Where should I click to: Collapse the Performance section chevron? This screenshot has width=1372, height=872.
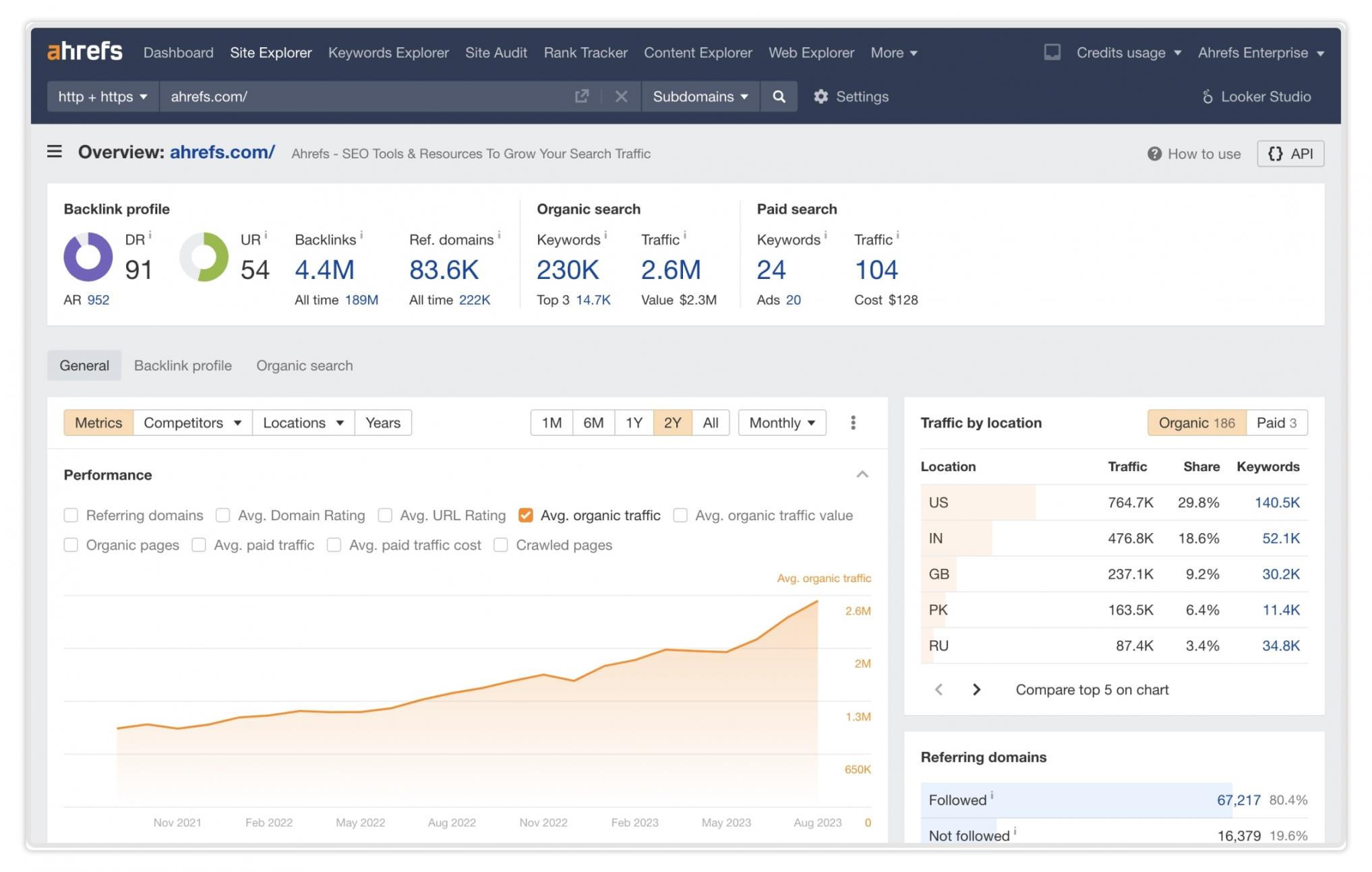point(862,475)
